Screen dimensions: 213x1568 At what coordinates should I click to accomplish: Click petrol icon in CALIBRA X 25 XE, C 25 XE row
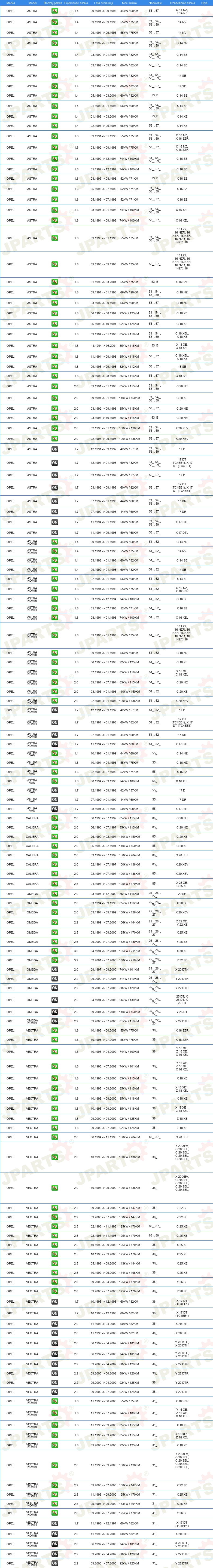coord(55,884)
